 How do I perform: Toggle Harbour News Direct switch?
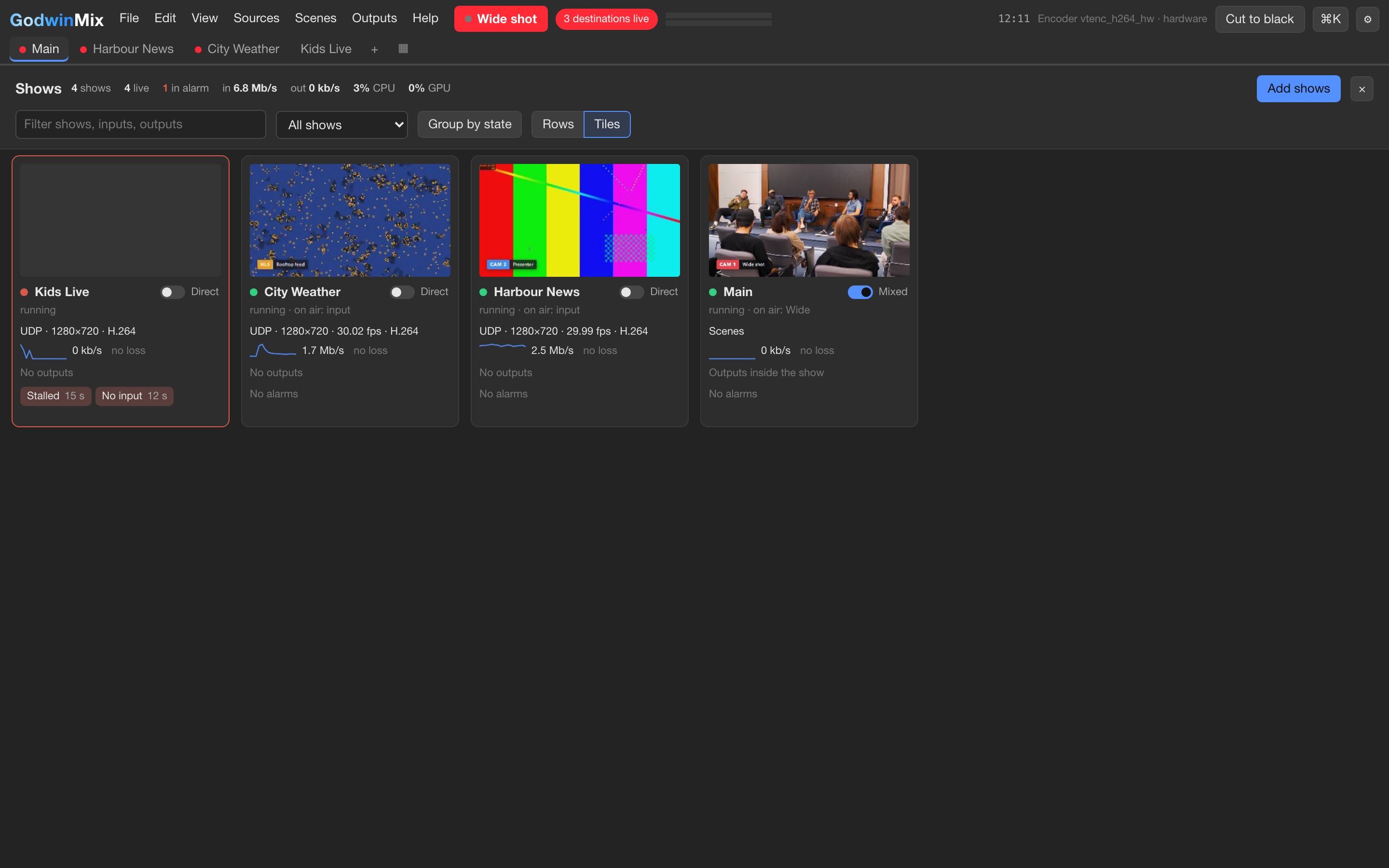coord(631,292)
